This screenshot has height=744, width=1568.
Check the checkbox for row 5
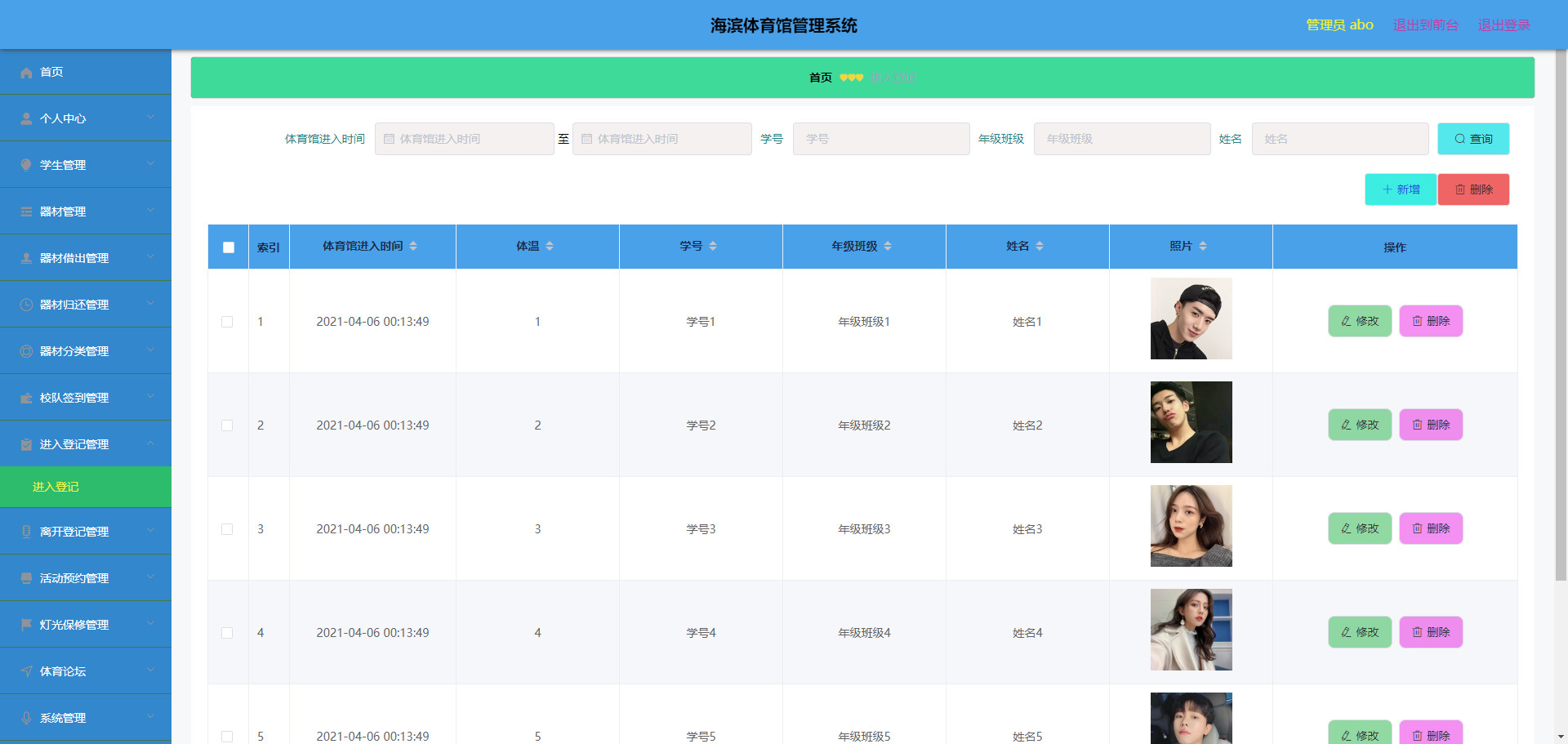pos(227,737)
